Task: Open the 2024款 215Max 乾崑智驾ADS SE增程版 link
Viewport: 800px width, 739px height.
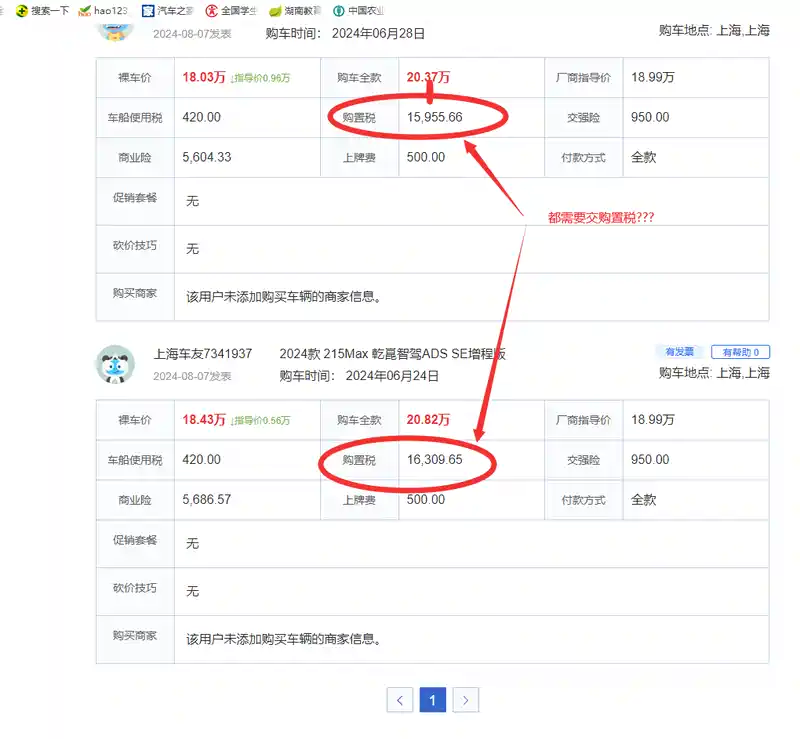Action: pyautogui.click(x=392, y=354)
